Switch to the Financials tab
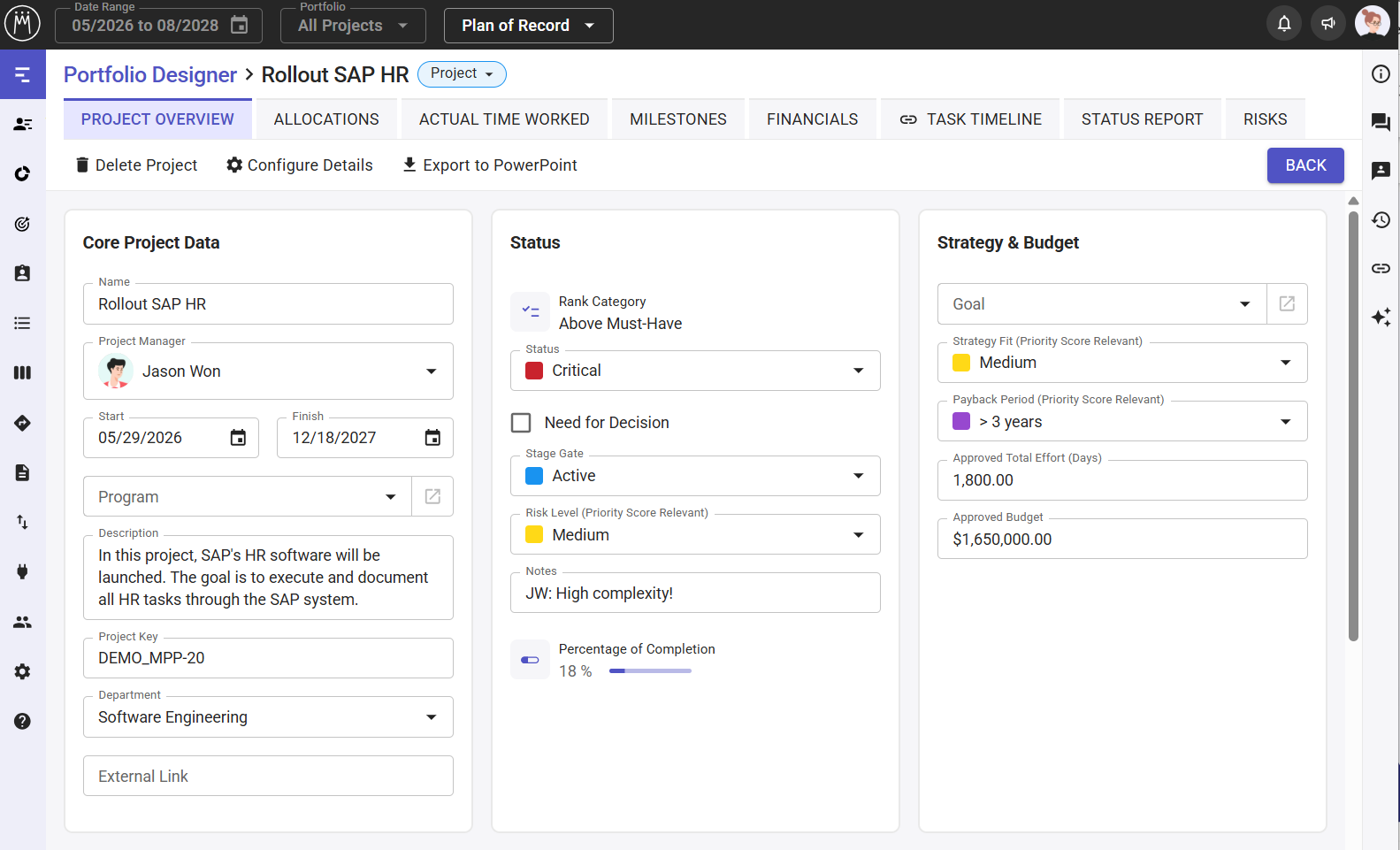1400x850 pixels. pos(812,119)
